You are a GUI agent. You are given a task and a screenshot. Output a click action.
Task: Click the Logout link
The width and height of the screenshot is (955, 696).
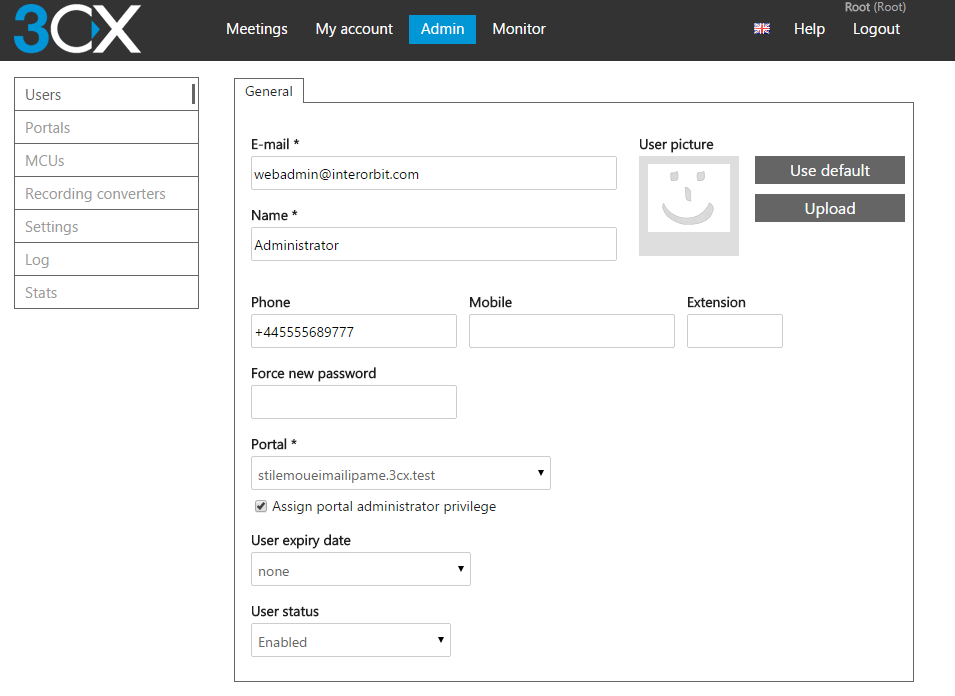[x=876, y=29]
